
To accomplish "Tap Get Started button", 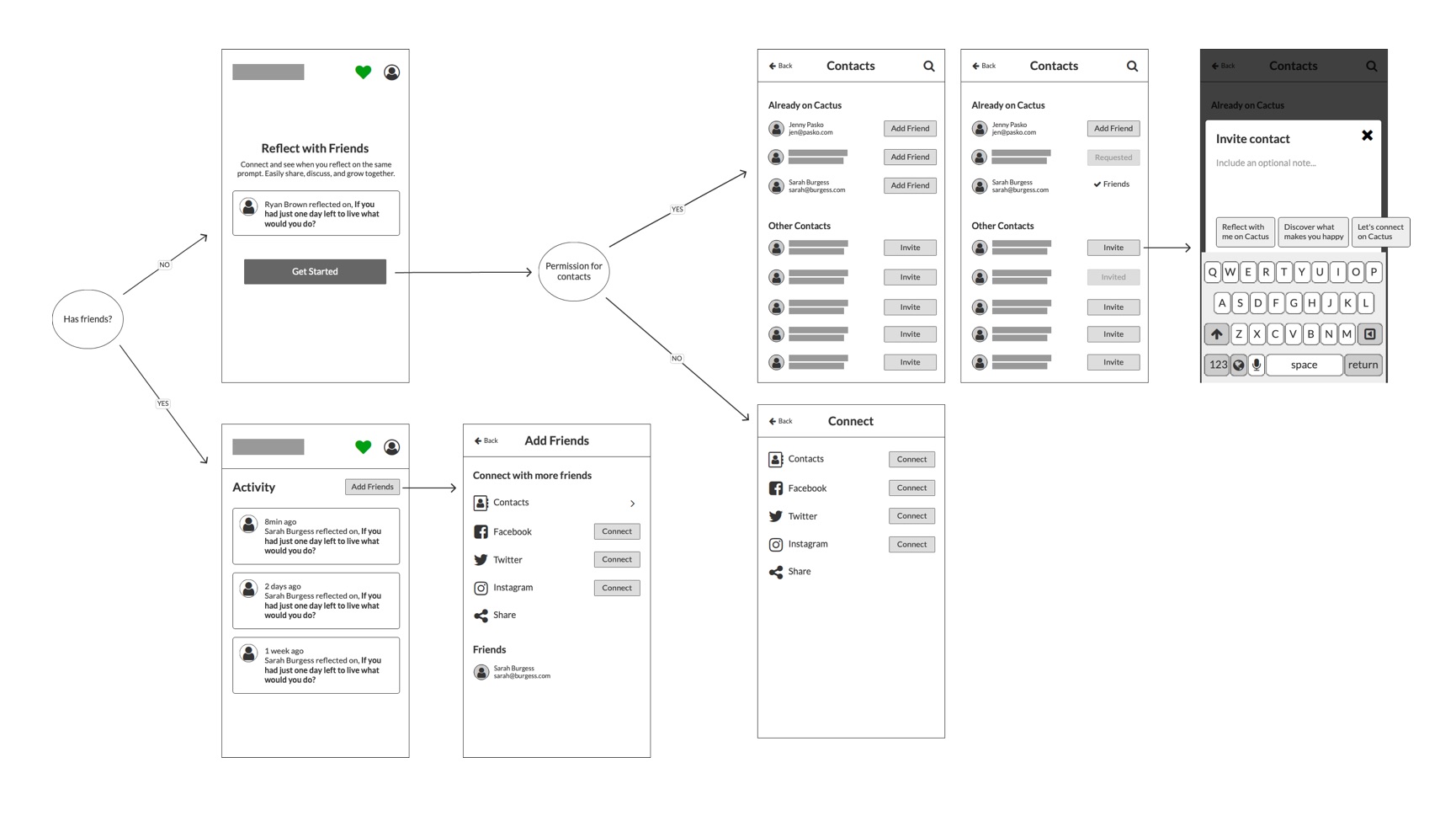I will pyautogui.click(x=315, y=271).
